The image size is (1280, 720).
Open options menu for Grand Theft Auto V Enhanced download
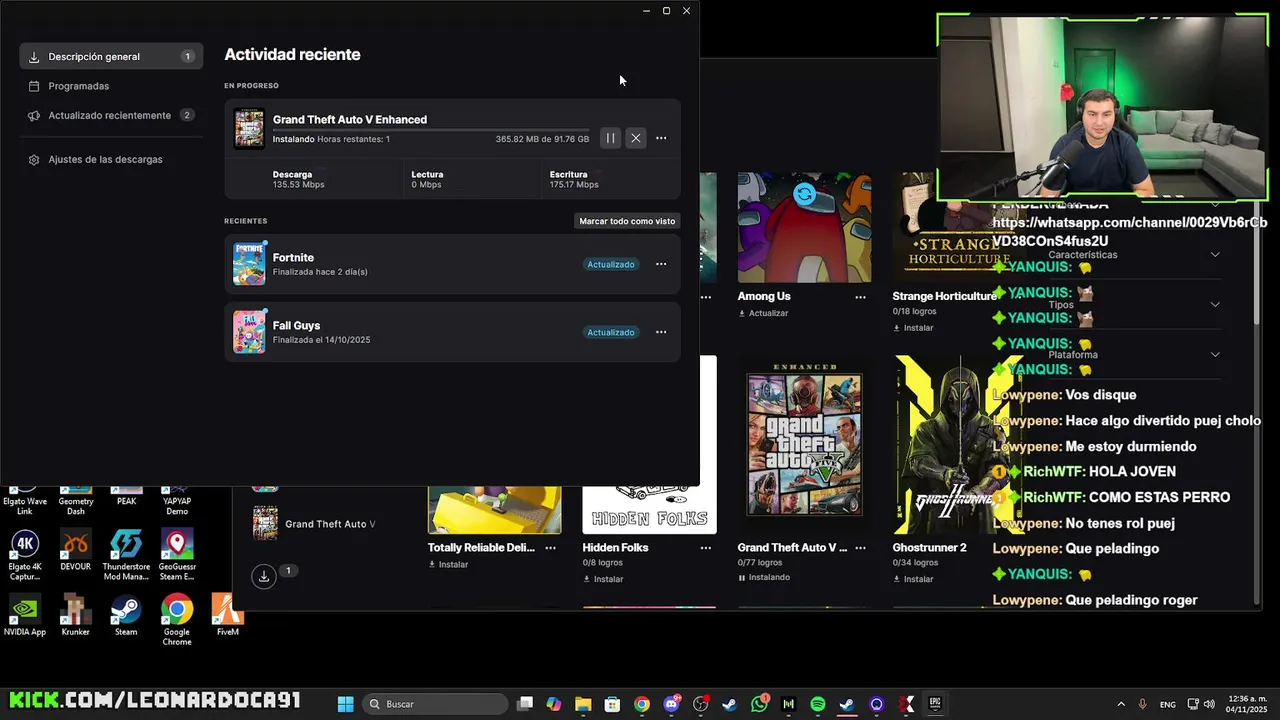[x=661, y=138]
